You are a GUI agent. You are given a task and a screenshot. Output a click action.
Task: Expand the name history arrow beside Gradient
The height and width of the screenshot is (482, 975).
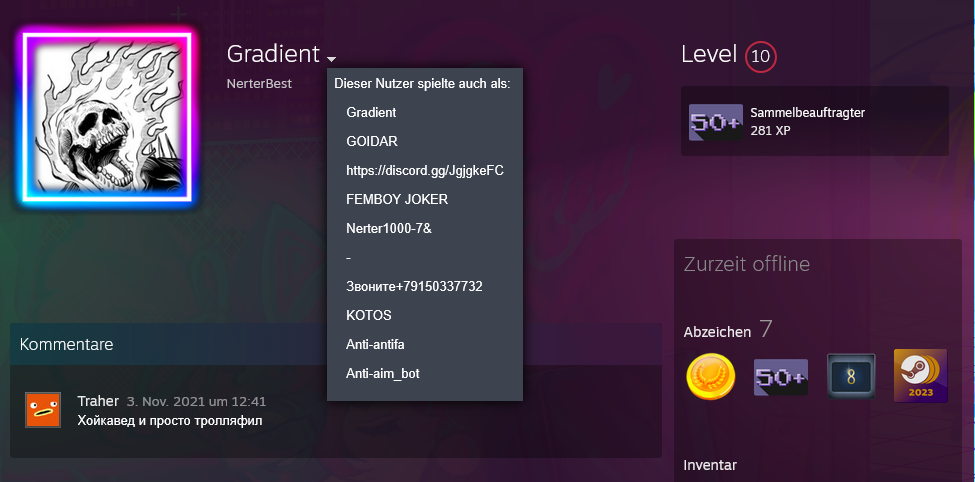331,59
